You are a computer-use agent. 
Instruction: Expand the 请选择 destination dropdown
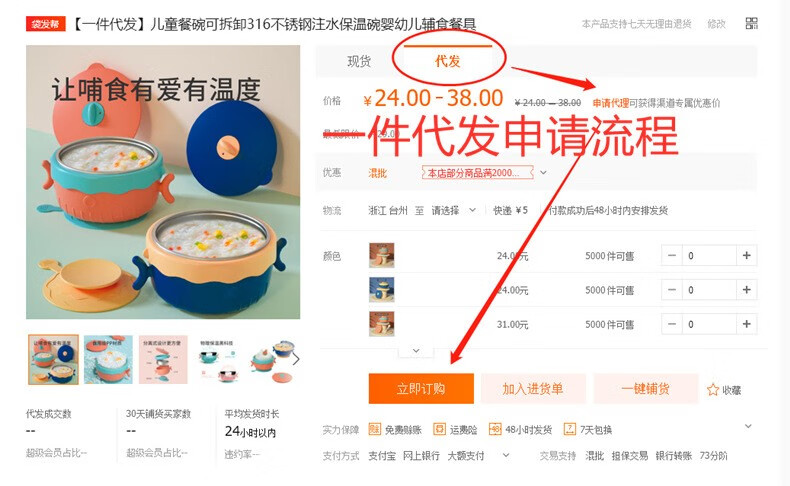click(x=453, y=210)
